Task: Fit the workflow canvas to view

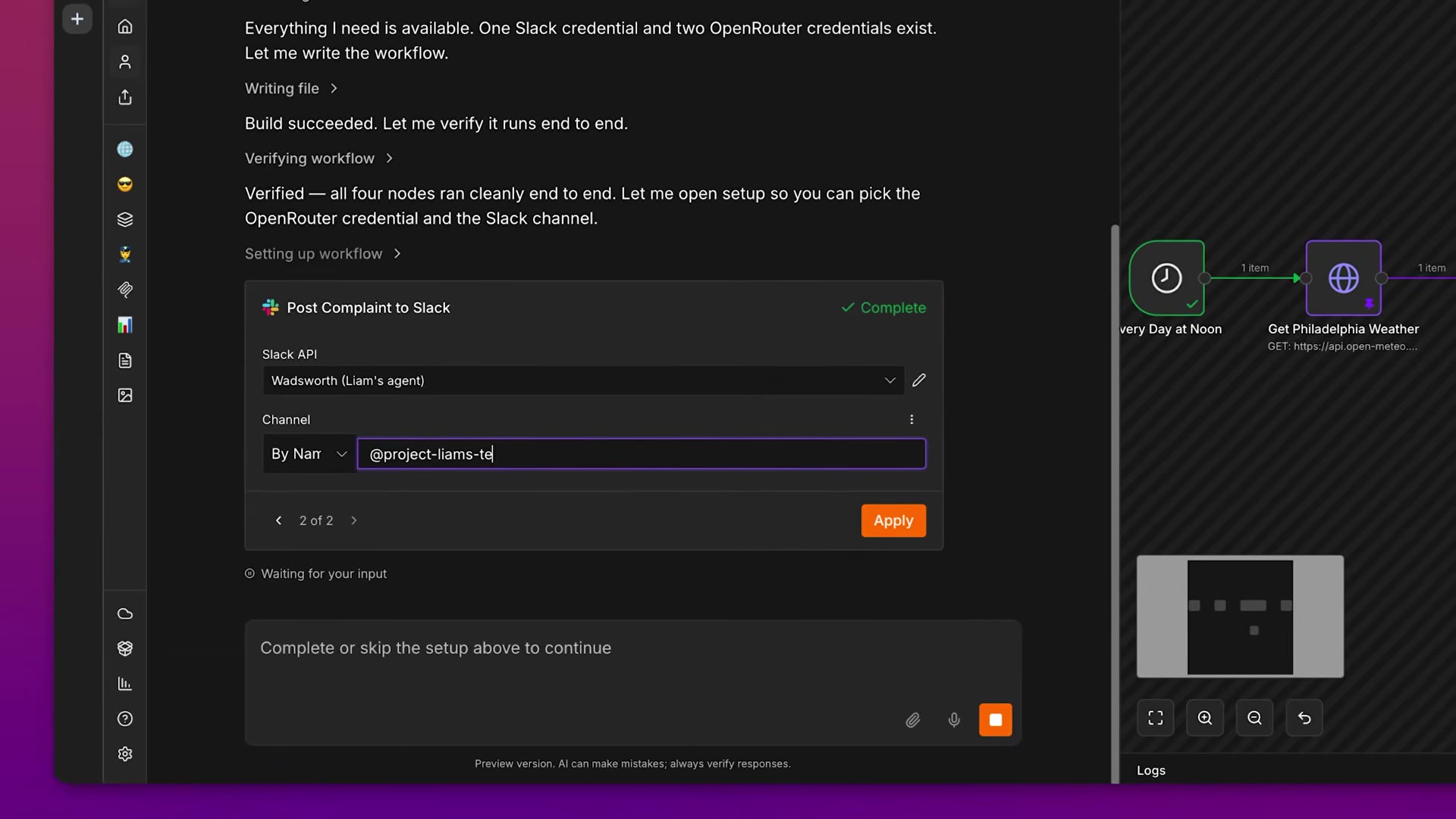Action: tap(1156, 717)
